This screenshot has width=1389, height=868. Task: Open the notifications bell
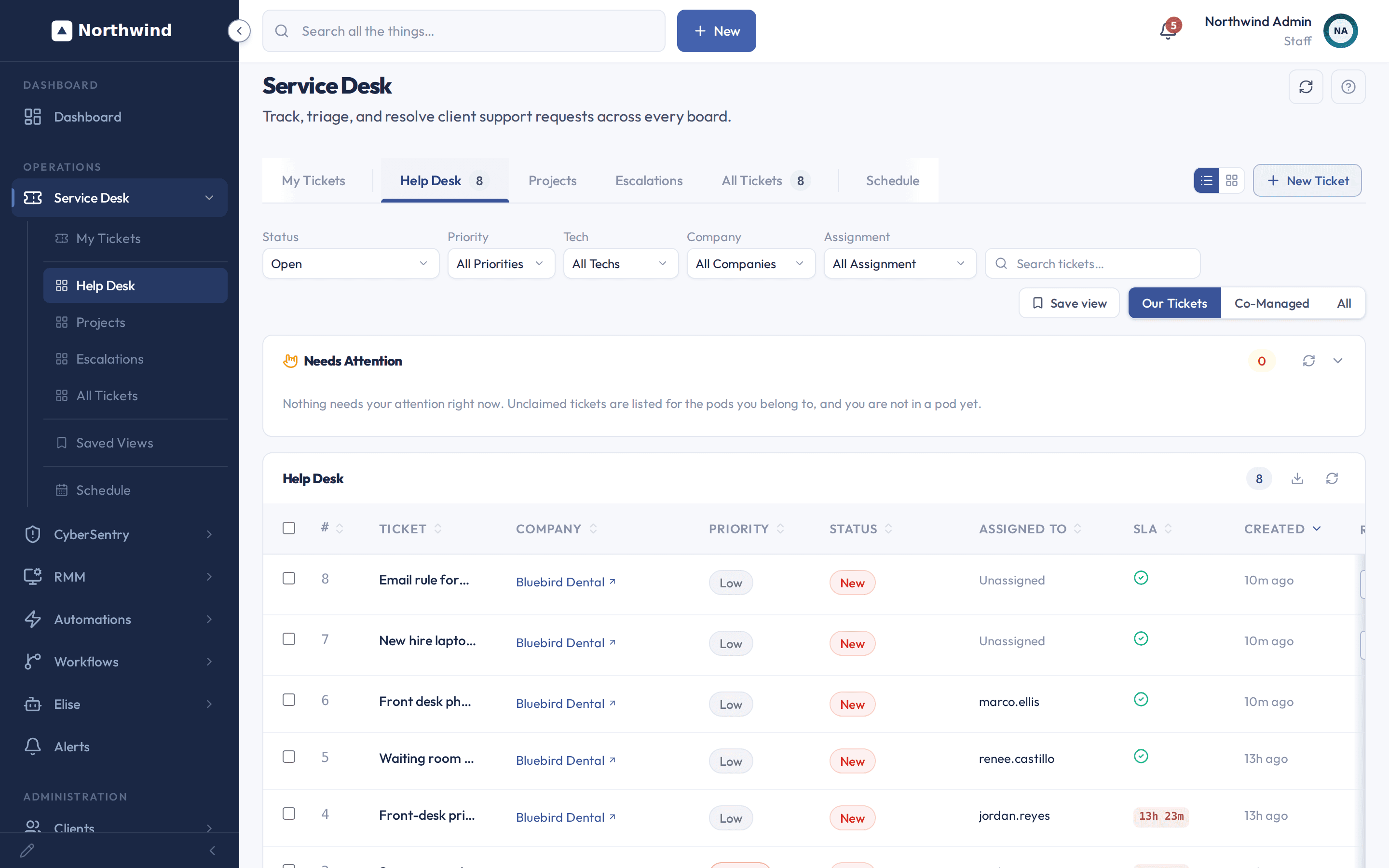pos(1168,30)
